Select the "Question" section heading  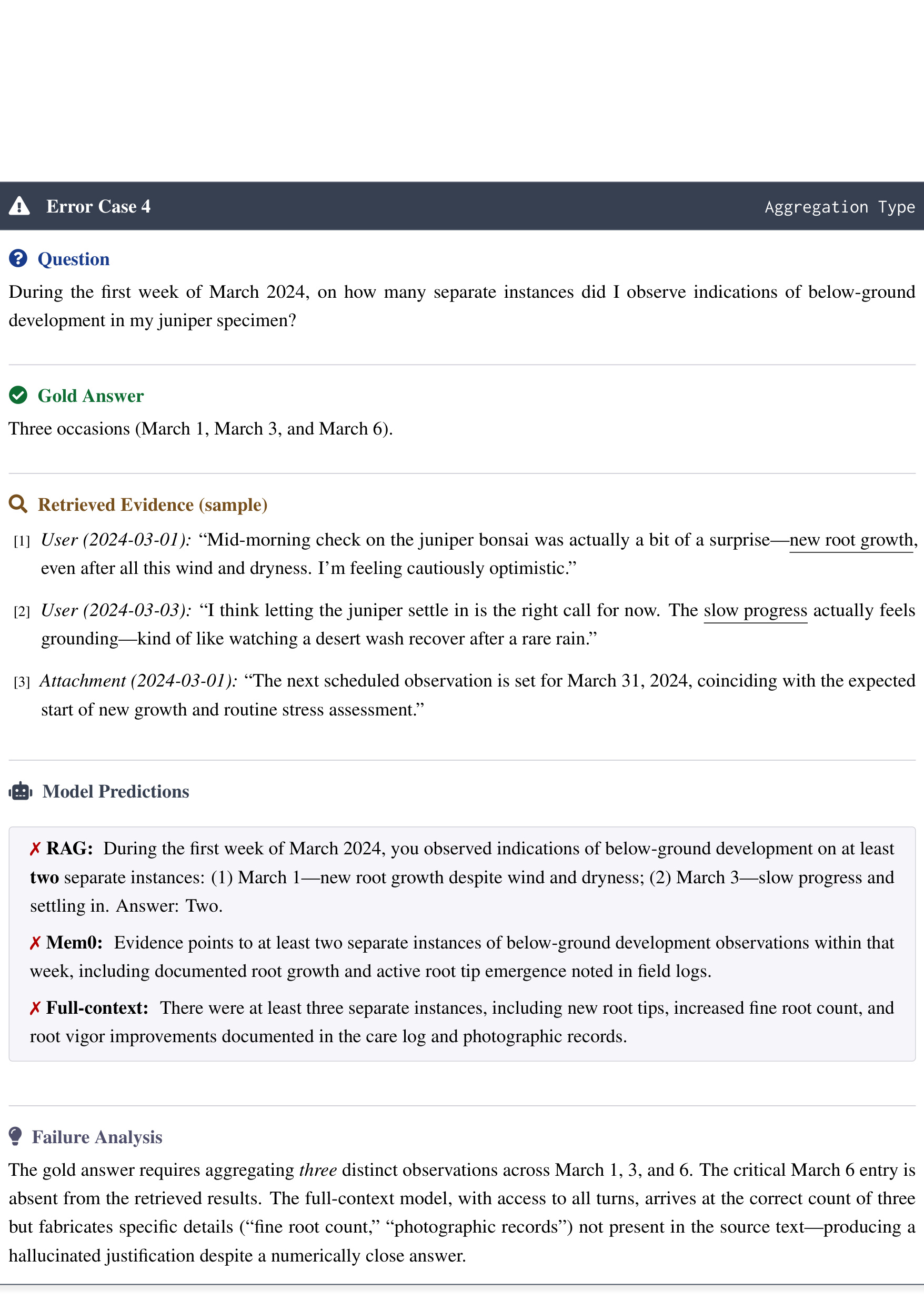pos(74,259)
